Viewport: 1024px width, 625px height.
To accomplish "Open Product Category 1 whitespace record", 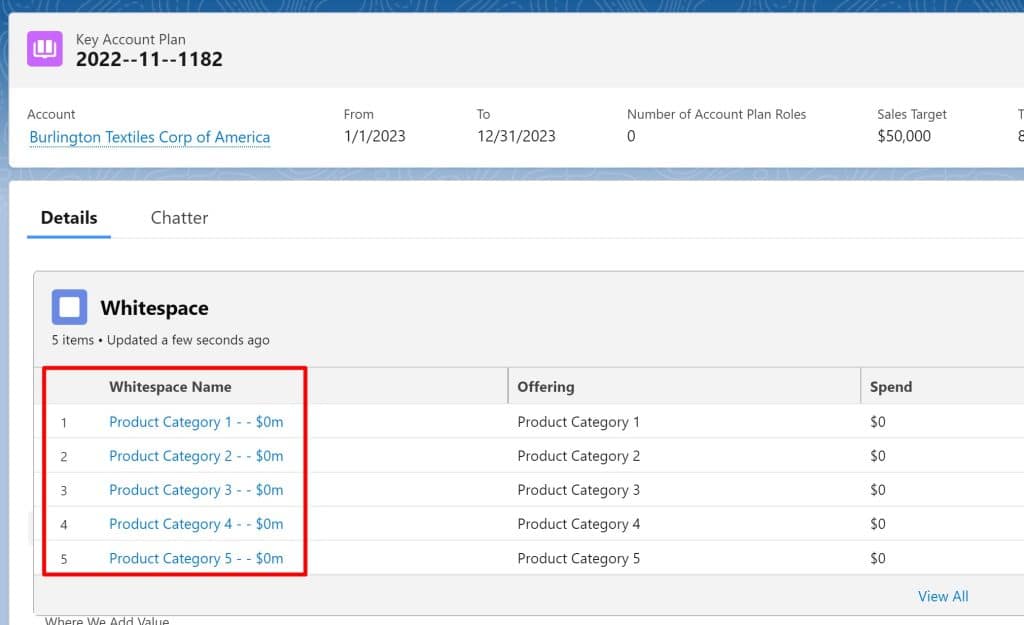I will click(x=196, y=422).
